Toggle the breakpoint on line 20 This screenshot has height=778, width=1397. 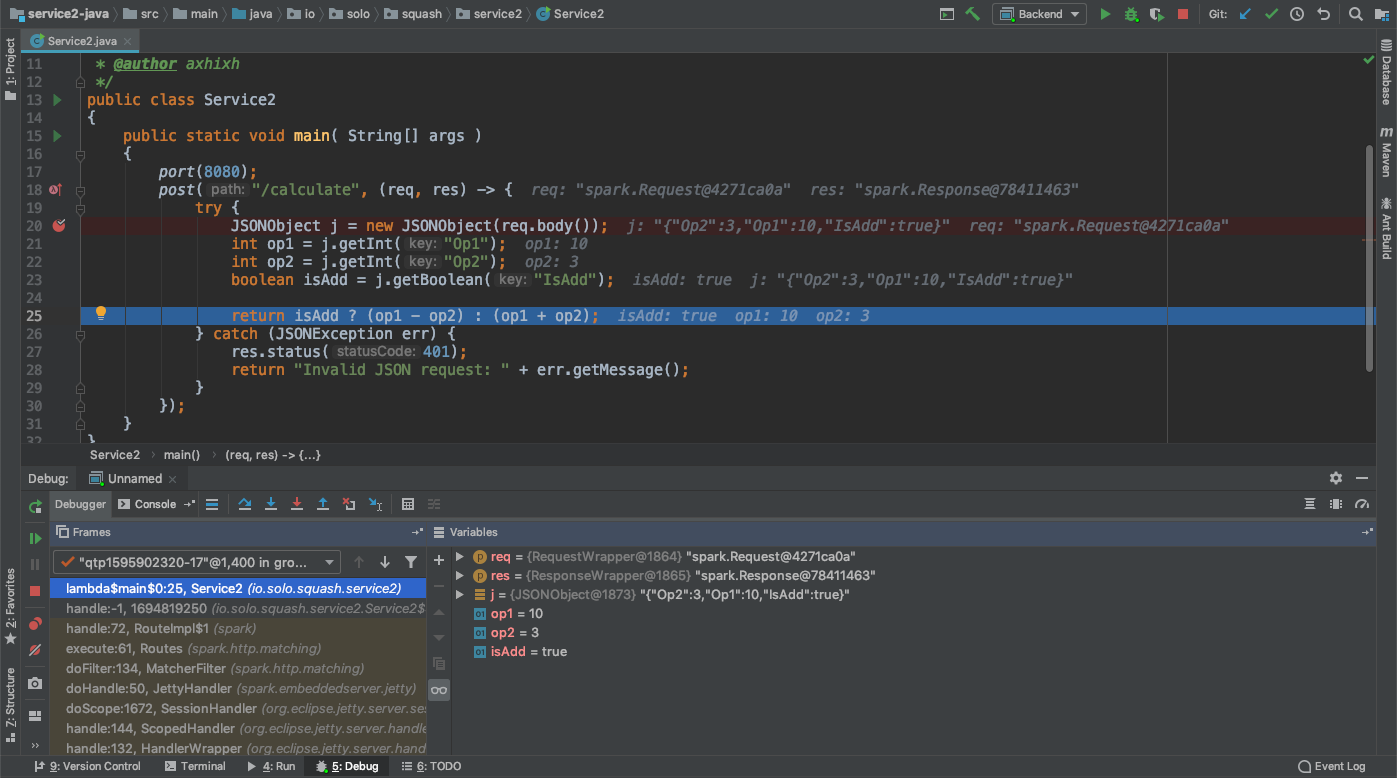(59, 226)
